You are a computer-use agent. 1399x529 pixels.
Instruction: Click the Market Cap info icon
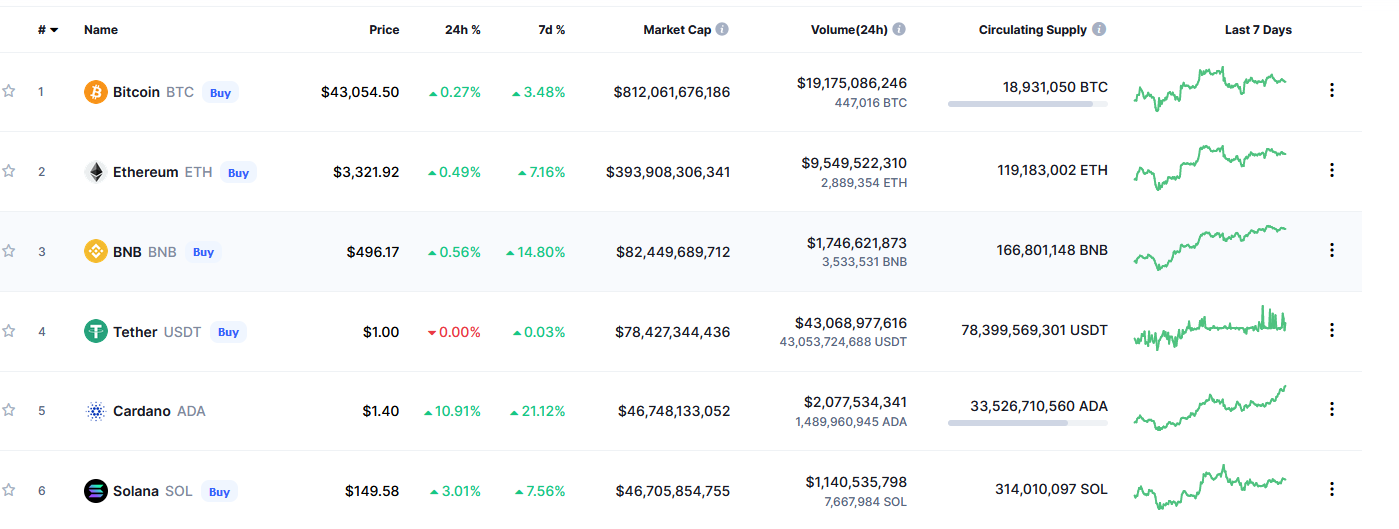coord(722,30)
